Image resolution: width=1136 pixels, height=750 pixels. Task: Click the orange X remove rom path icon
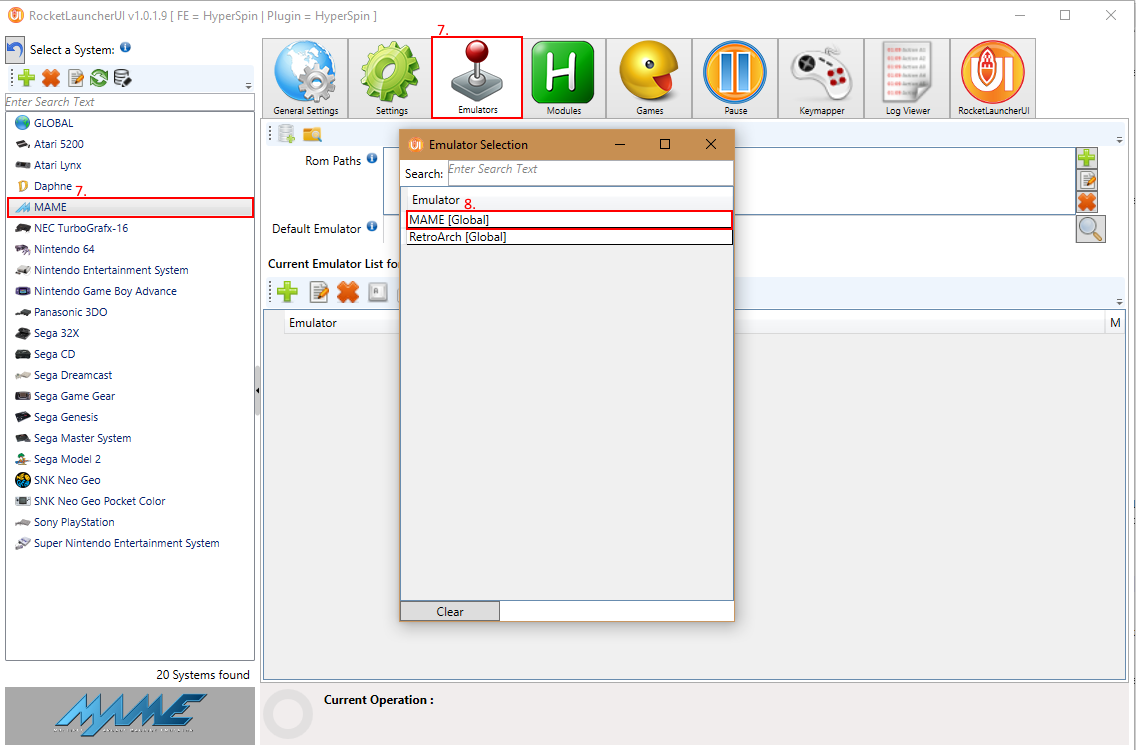[1087, 202]
